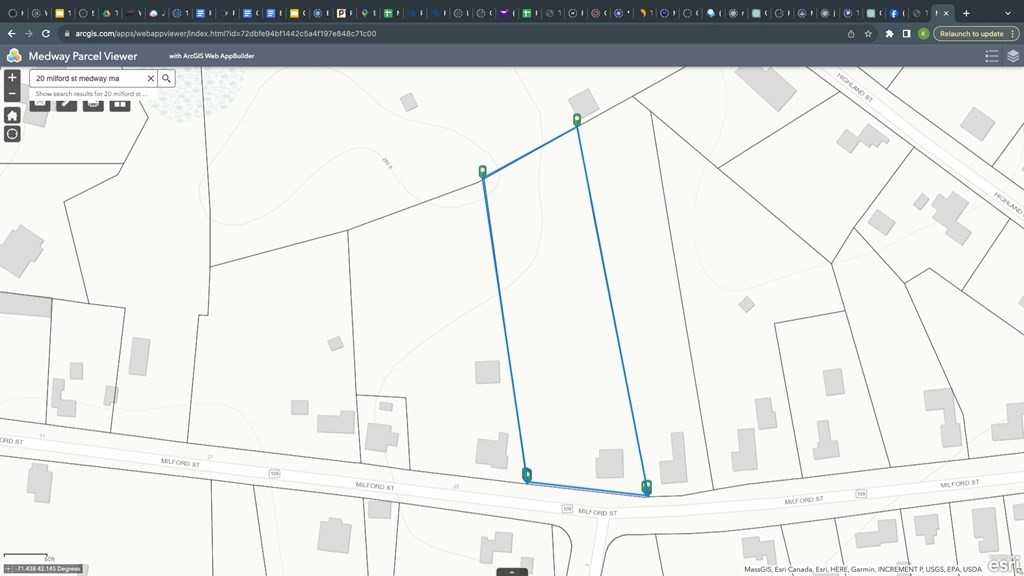
Task: Open the browser tab search dropdown
Action: pos(1008,13)
